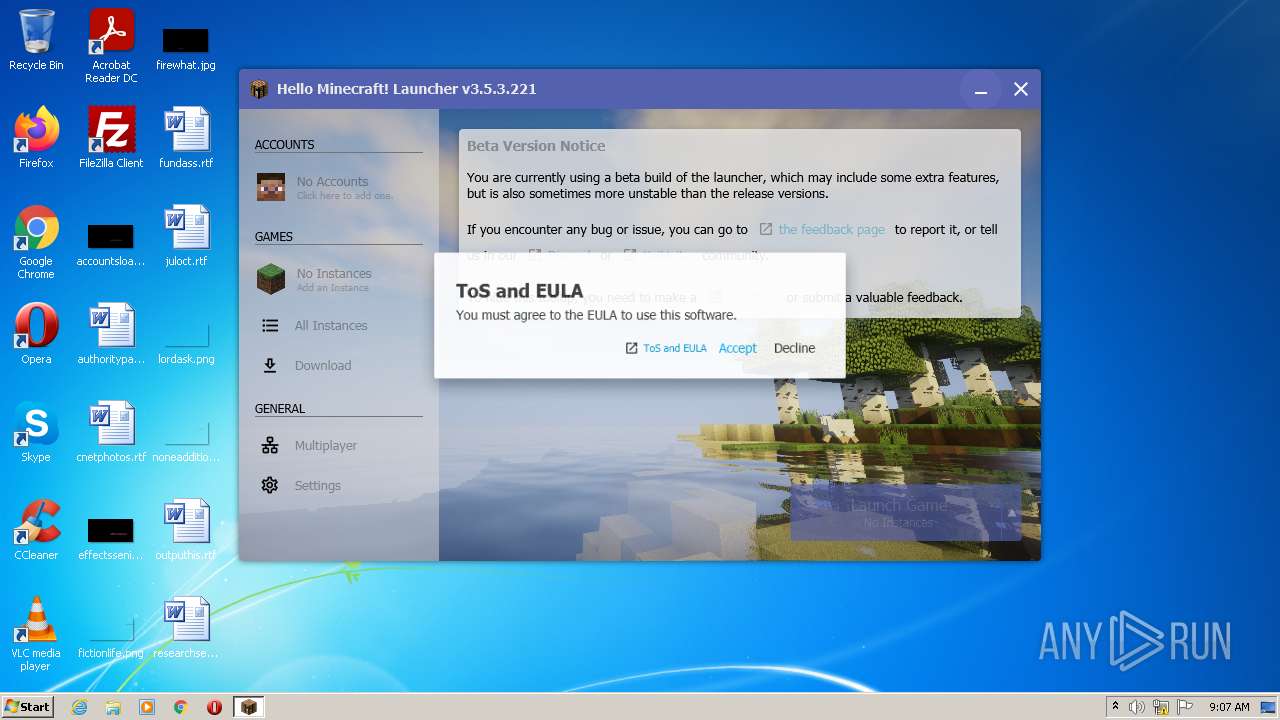Select effectsseni... file on desktop
Viewport: 1280px width, 720px height.
click(111, 540)
